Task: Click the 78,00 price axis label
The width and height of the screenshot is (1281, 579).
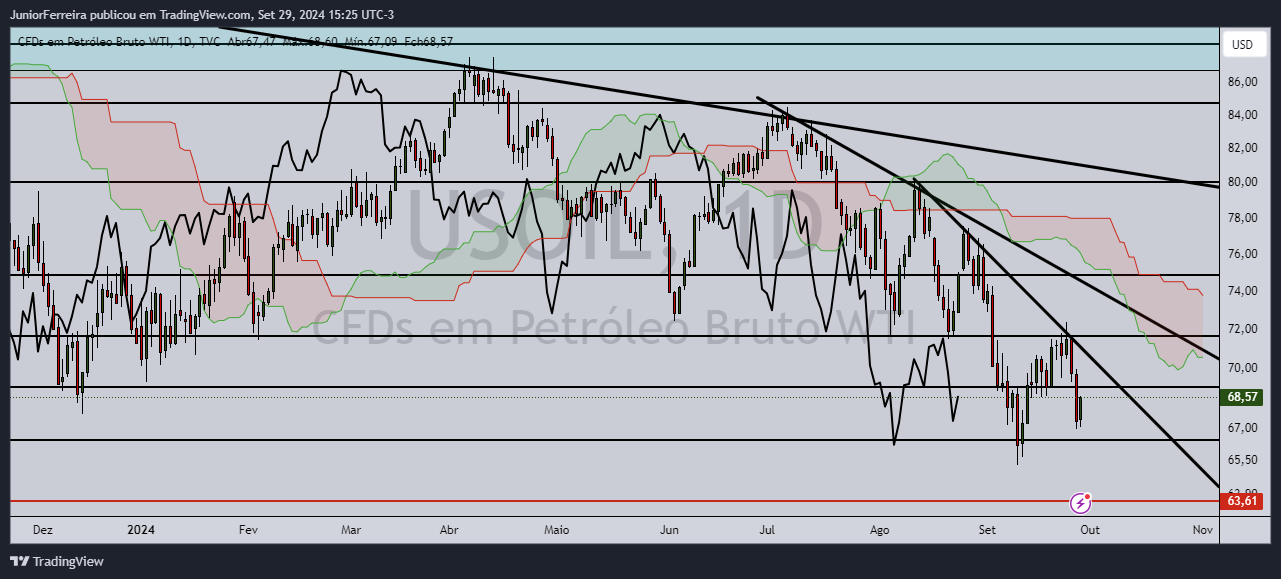Action: [x=1242, y=218]
